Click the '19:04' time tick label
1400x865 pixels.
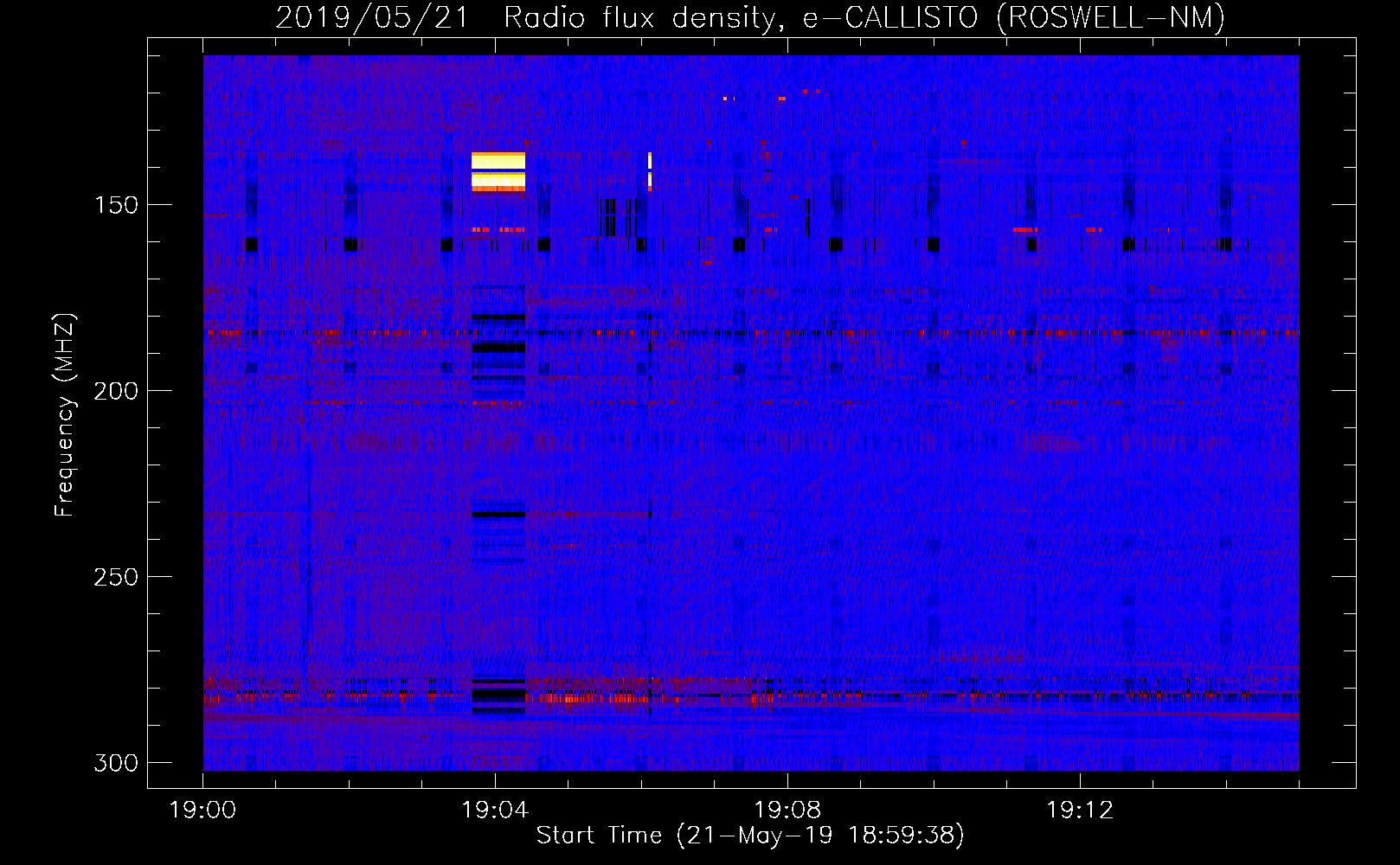click(495, 810)
